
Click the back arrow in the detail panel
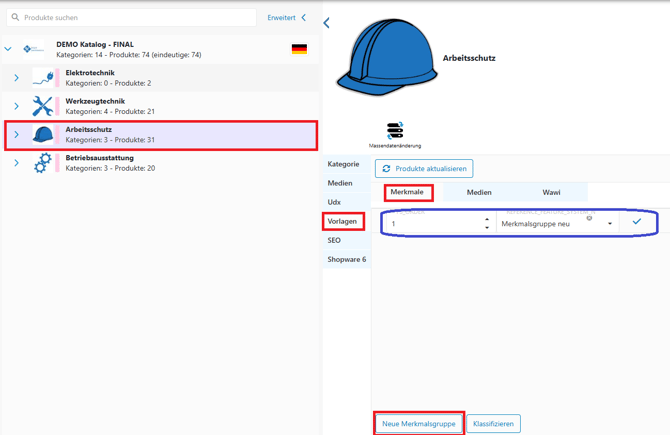click(327, 22)
